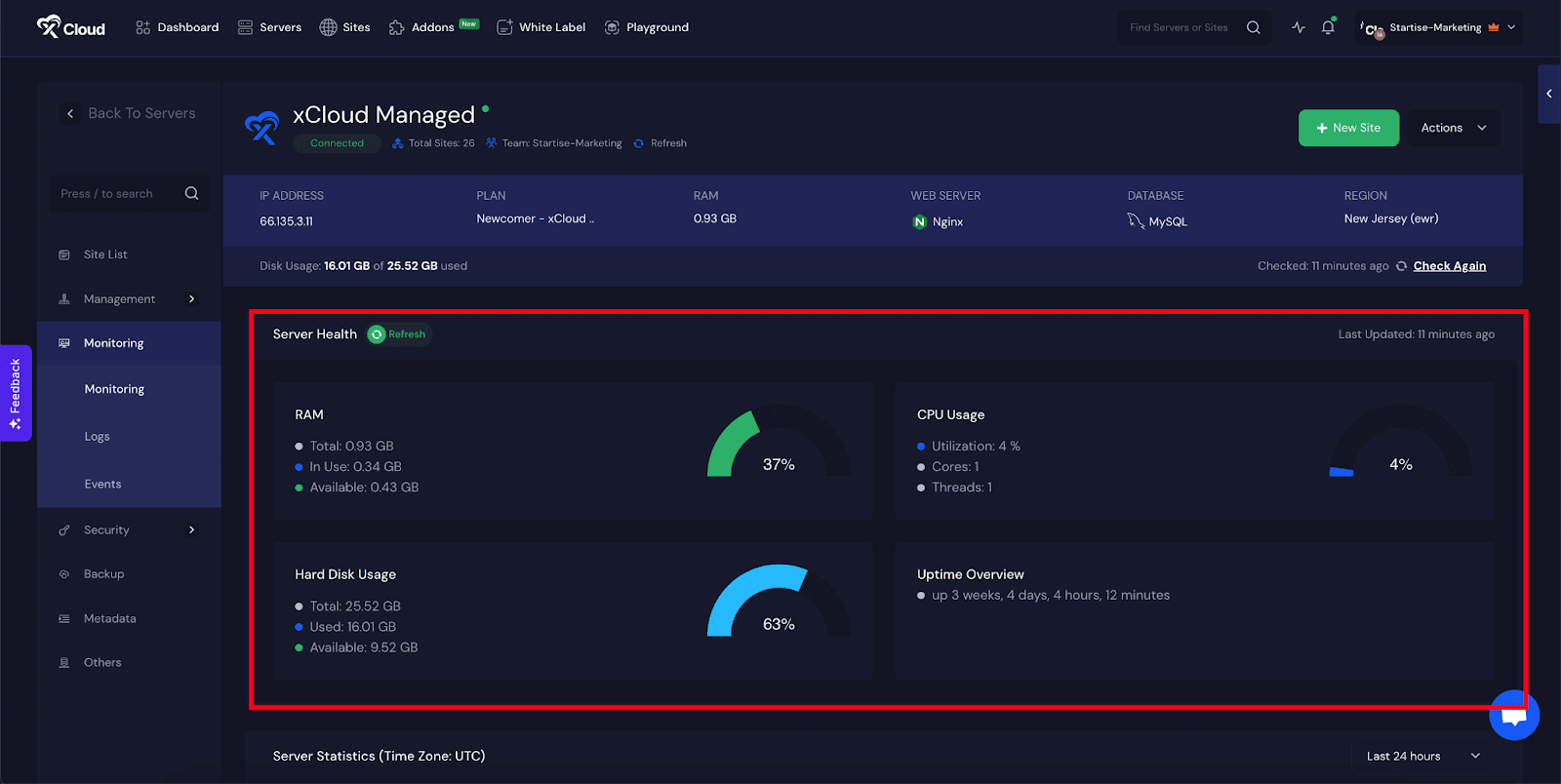Click the Server Health refresh icon
1561x784 pixels.
coord(377,334)
